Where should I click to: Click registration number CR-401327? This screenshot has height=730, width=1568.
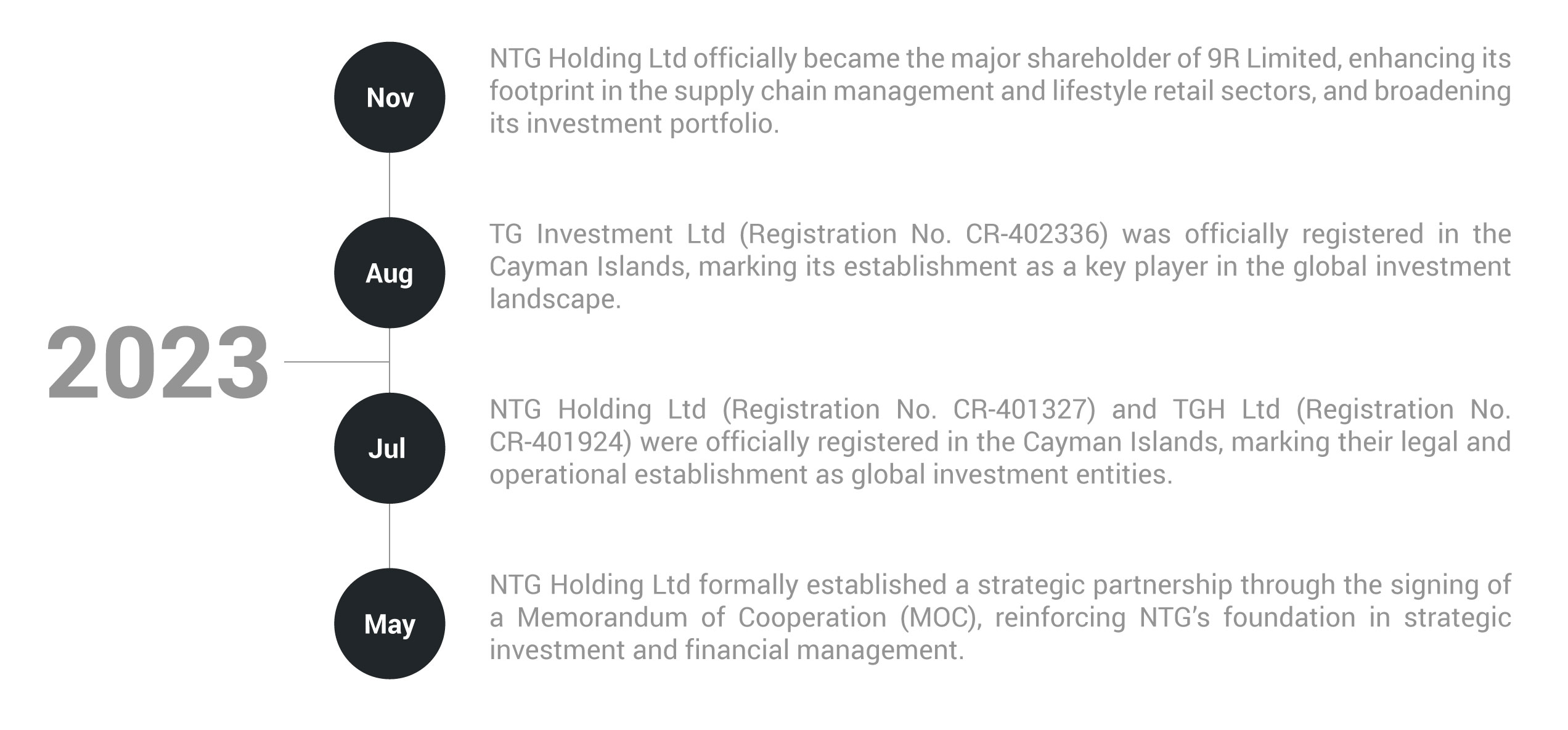tap(1024, 409)
